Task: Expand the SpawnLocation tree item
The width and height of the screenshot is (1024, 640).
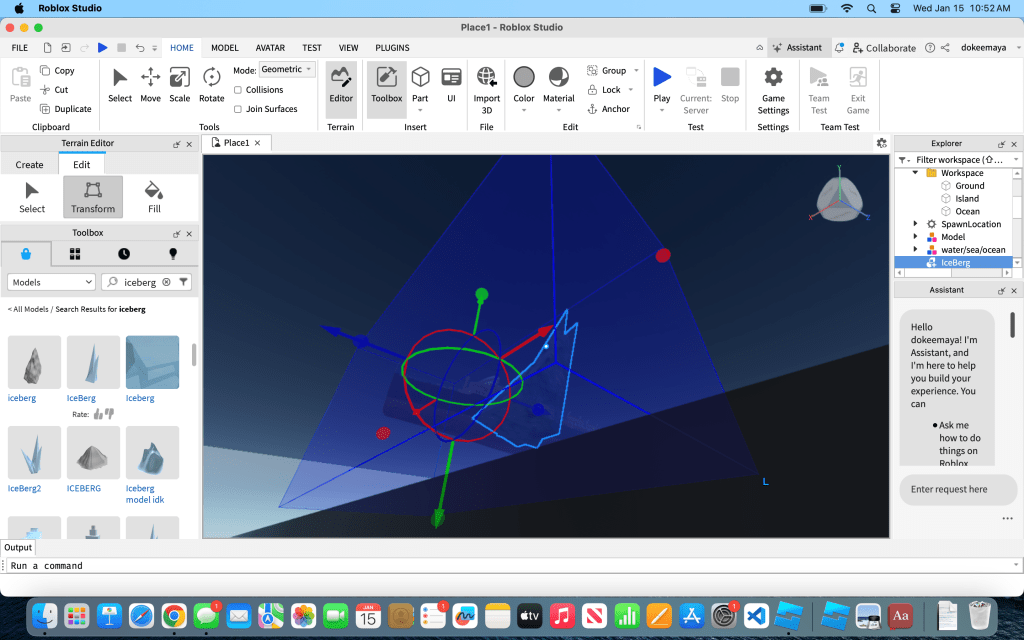Action: [916, 224]
